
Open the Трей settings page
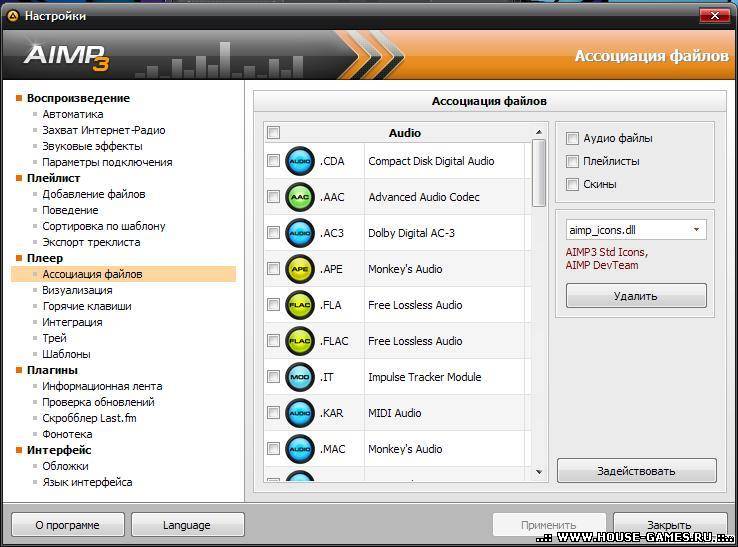point(55,338)
